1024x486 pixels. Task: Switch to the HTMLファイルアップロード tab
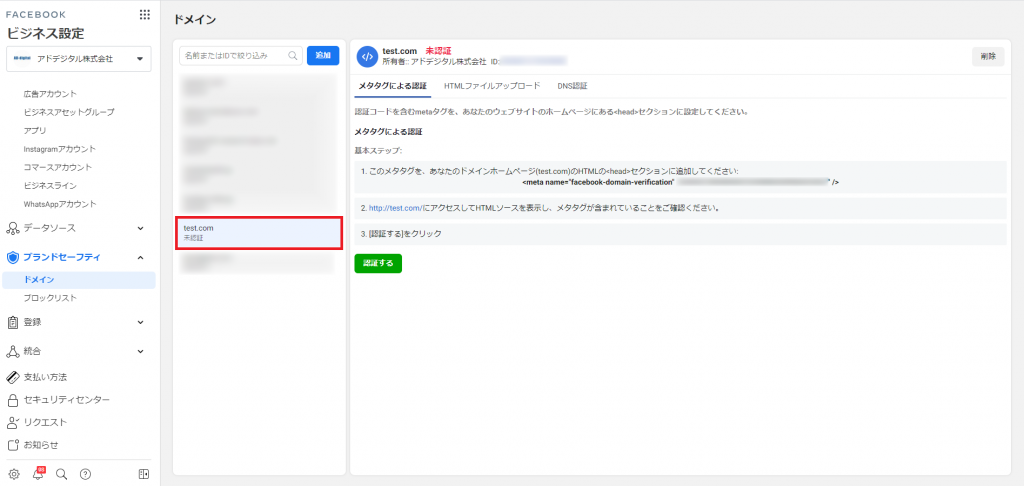point(492,86)
